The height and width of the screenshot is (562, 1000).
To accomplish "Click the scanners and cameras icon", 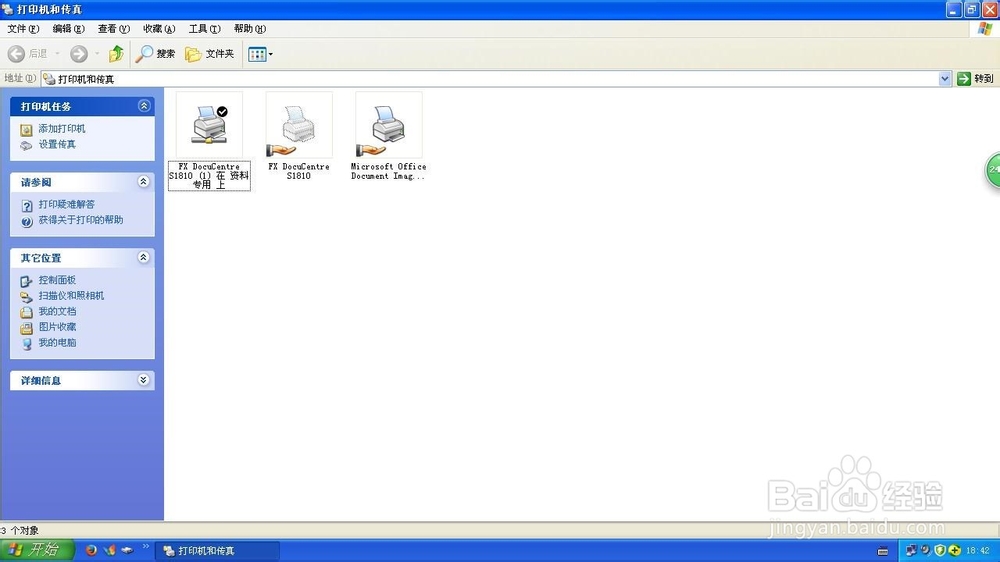I will pyautogui.click(x=26, y=297).
